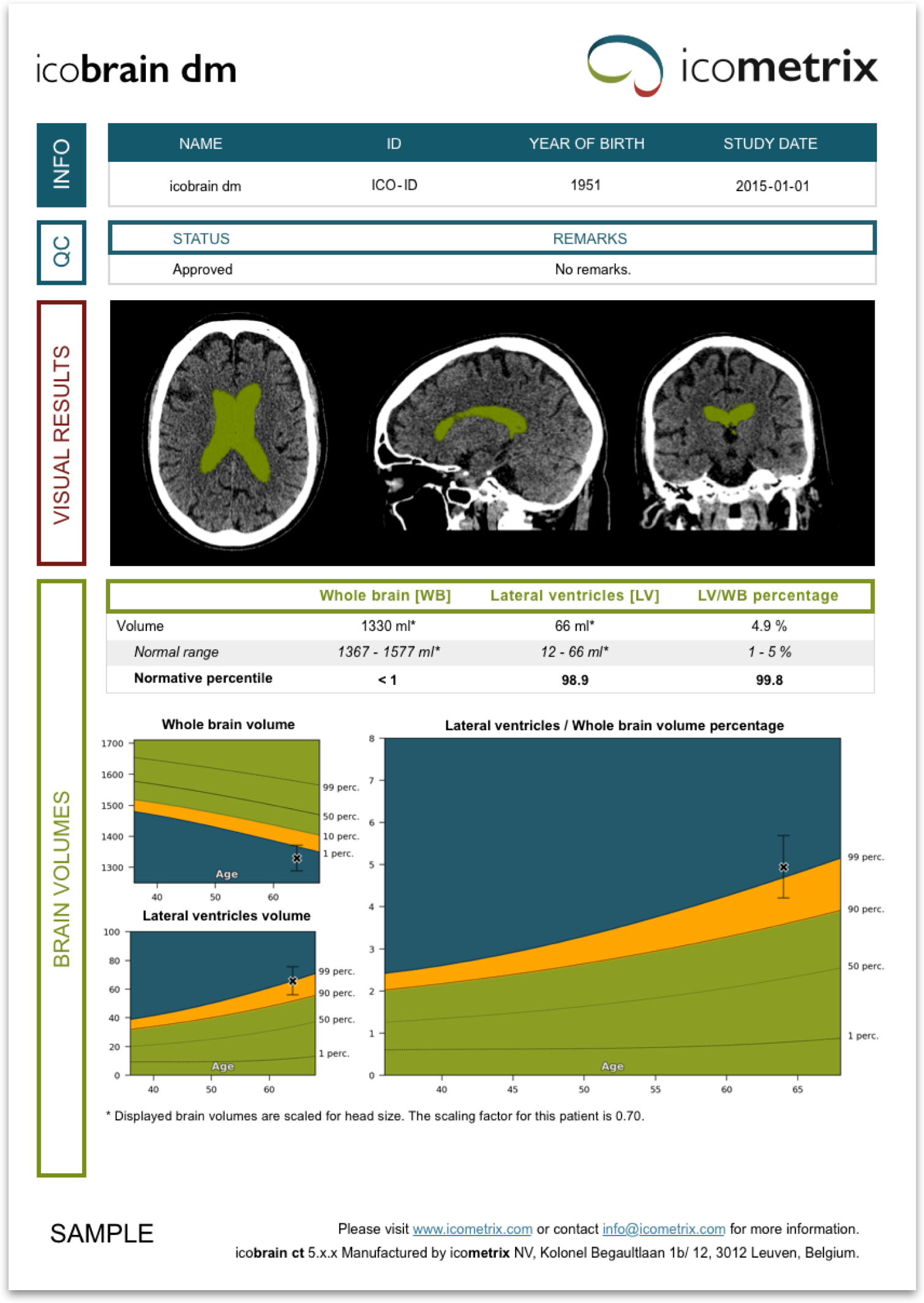Image resolution: width=924 pixels, height=1303 pixels.
Task: Click the 'Normative percentile' row label
Action: pos(203,678)
